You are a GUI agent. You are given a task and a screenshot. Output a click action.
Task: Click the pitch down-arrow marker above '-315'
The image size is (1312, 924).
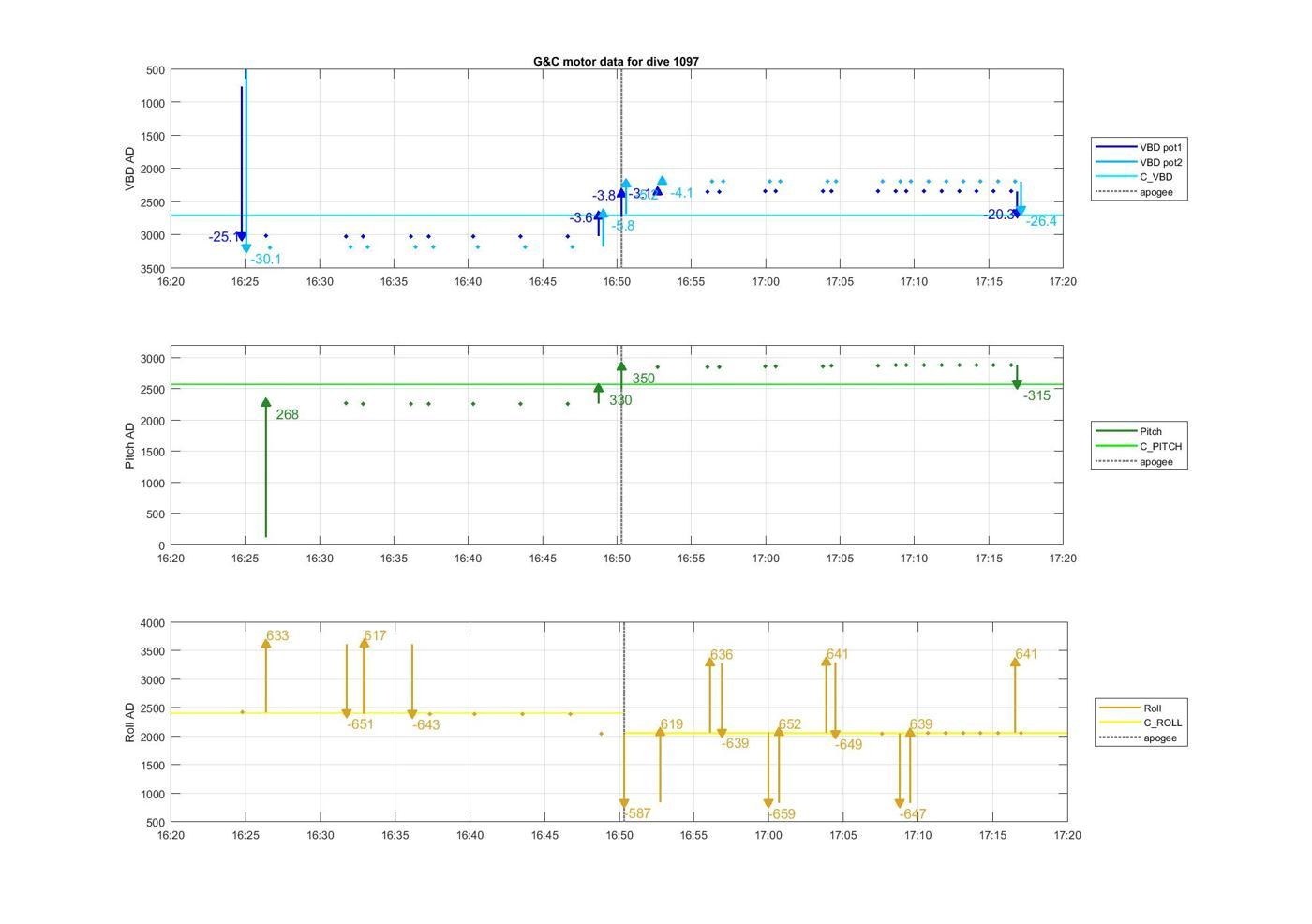click(x=1017, y=385)
